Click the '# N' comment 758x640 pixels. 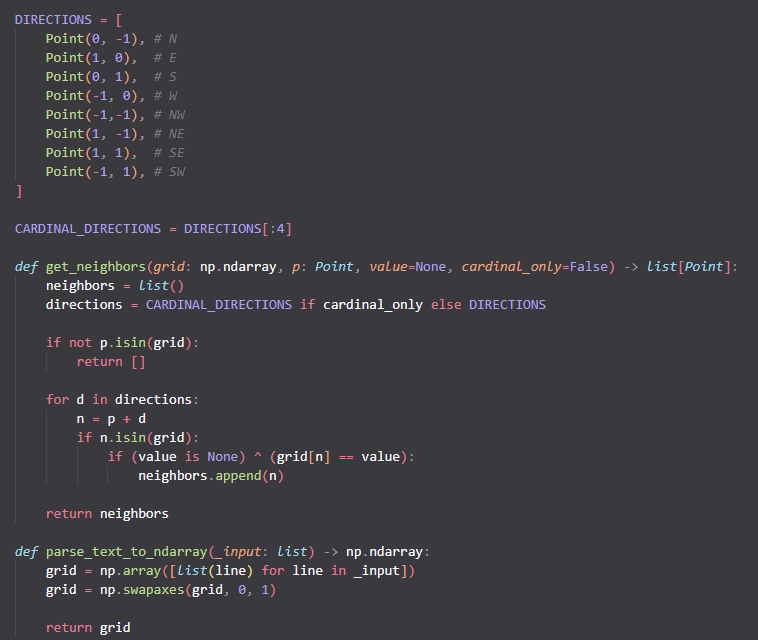(x=165, y=39)
